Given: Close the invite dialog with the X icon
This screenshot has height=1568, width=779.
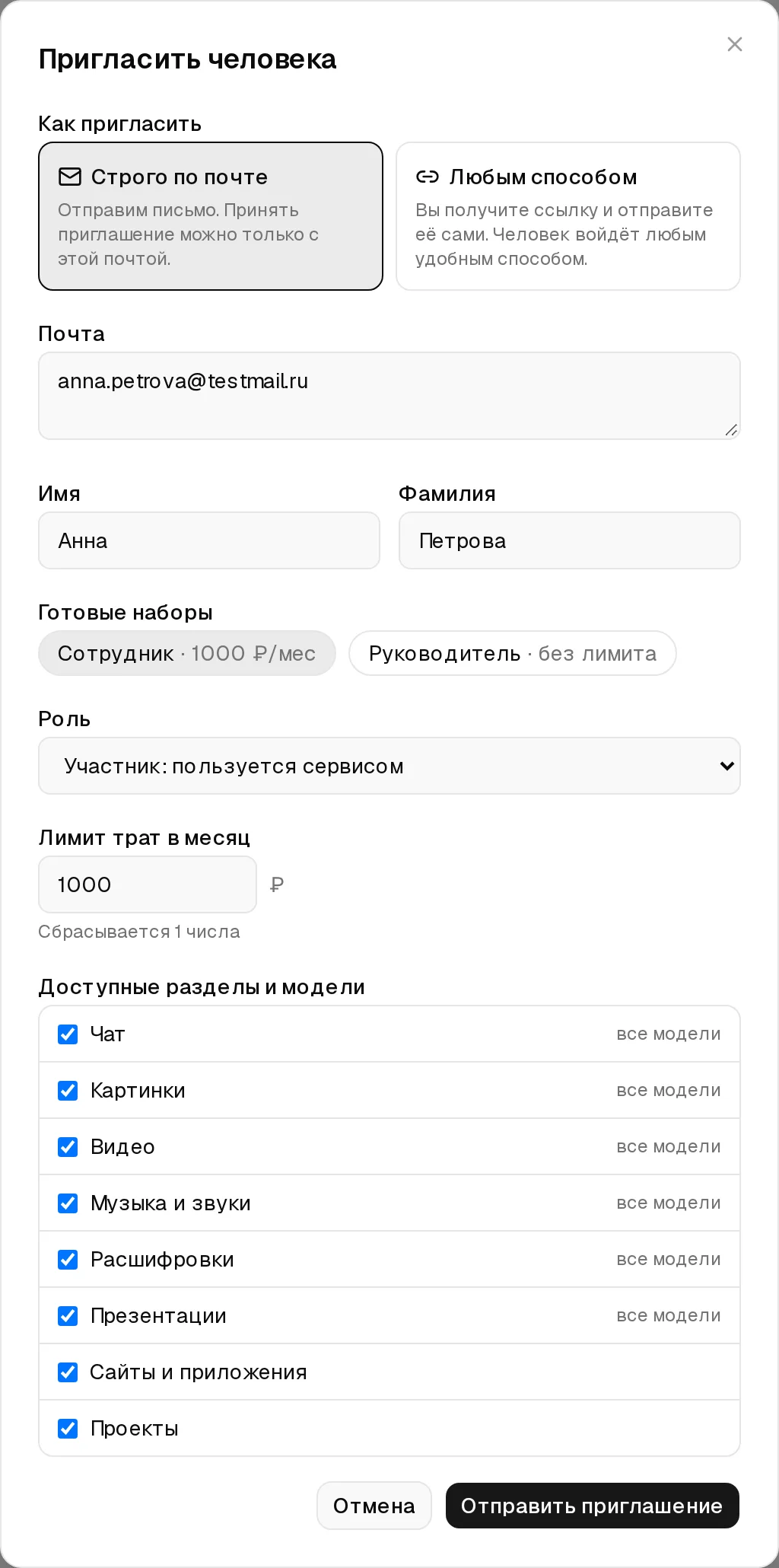Looking at the screenshot, I should (x=734, y=44).
